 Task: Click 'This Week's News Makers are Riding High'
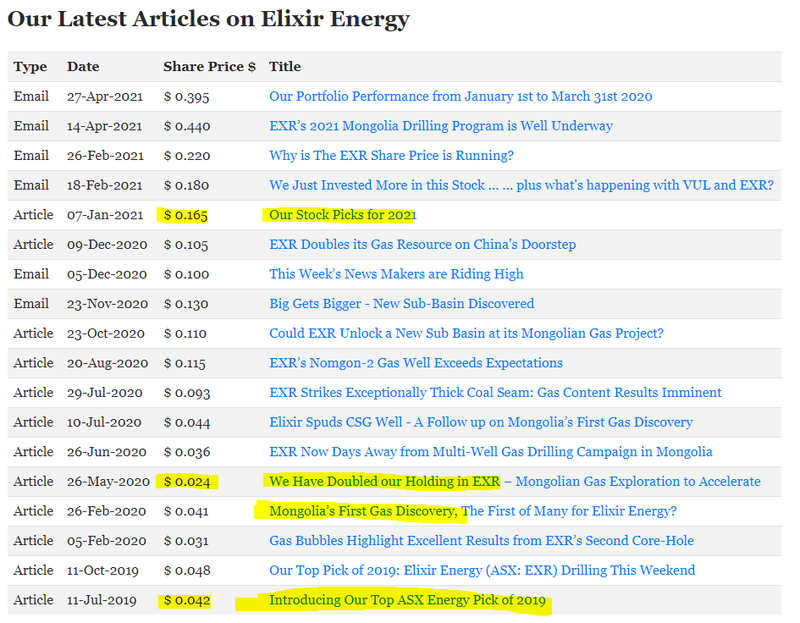[396, 274]
